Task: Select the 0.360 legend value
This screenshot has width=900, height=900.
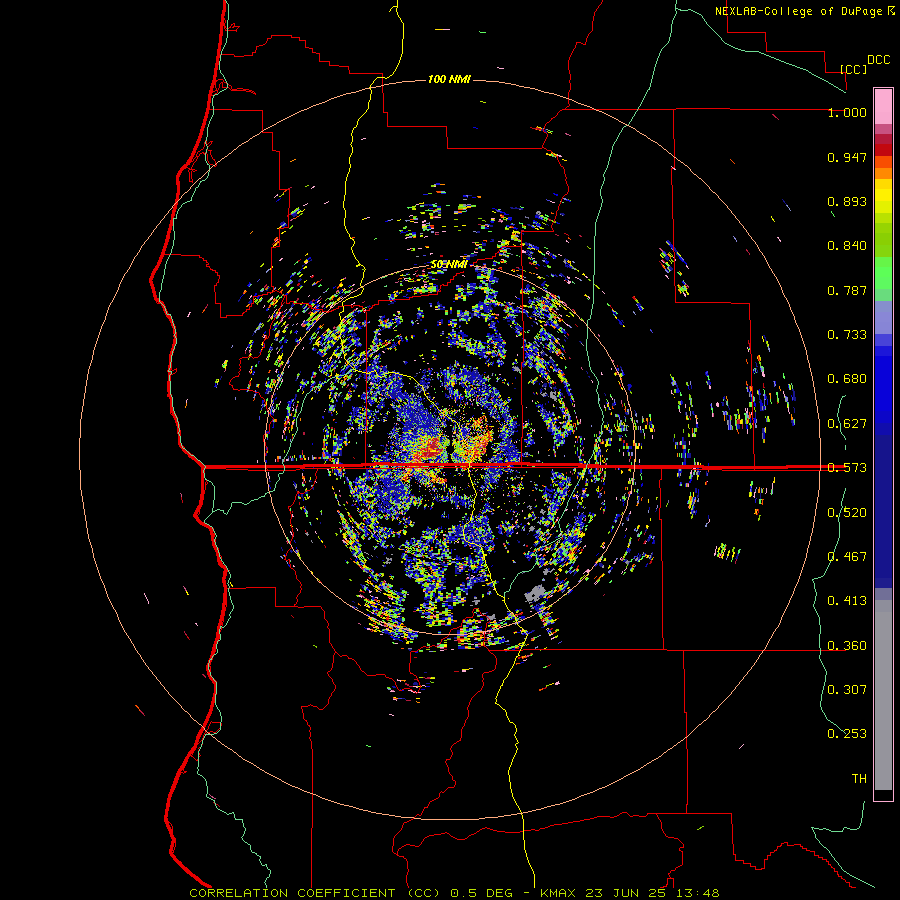Action: (x=847, y=646)
